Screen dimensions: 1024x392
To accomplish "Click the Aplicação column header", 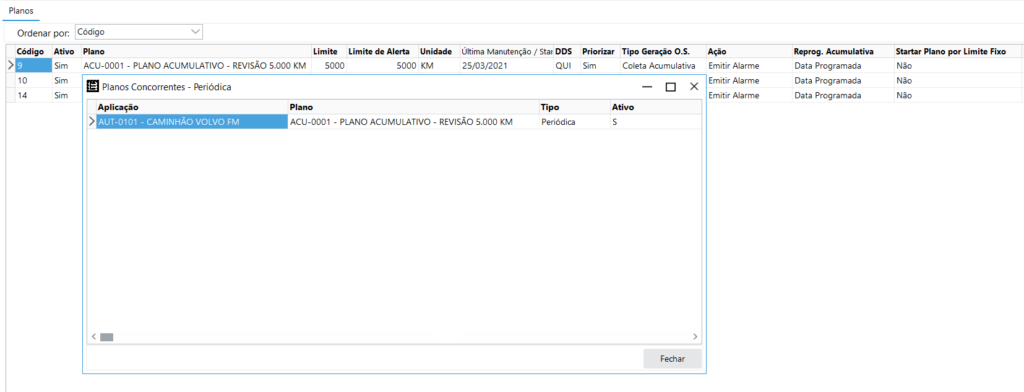I will [192, 107].
